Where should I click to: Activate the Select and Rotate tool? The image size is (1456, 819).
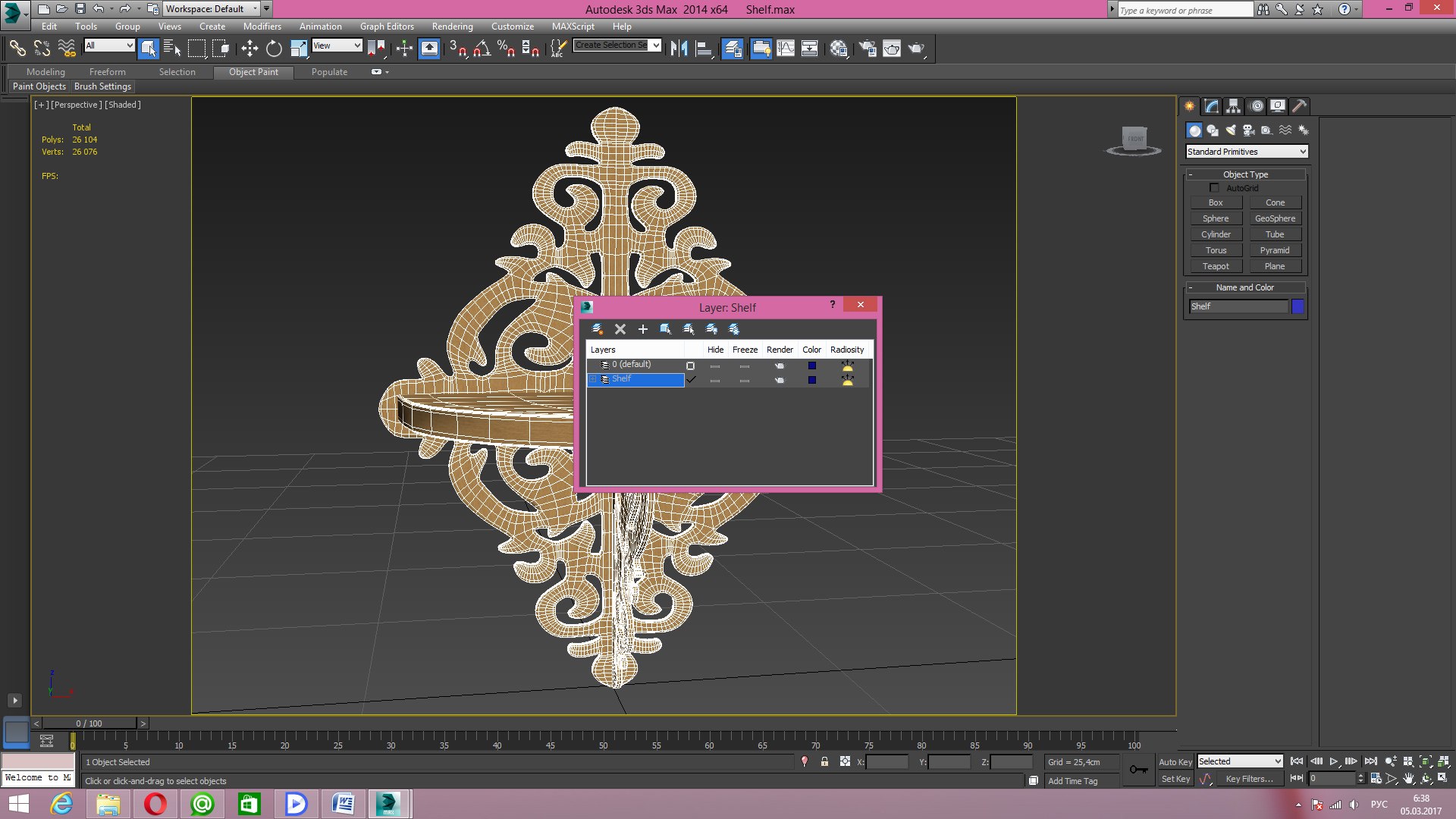(x=274, y=49)
